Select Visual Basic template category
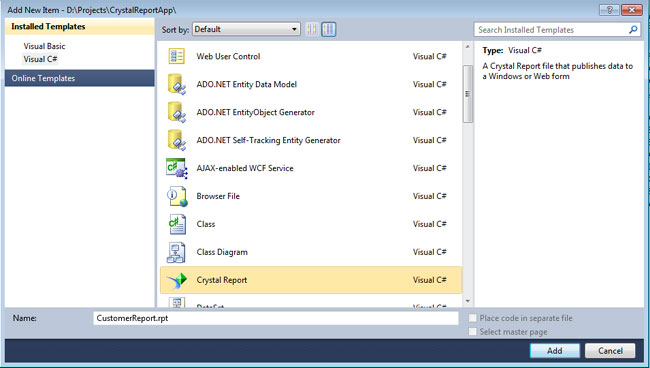Screen dimensions: 650x368 click(x=44, y=46)
